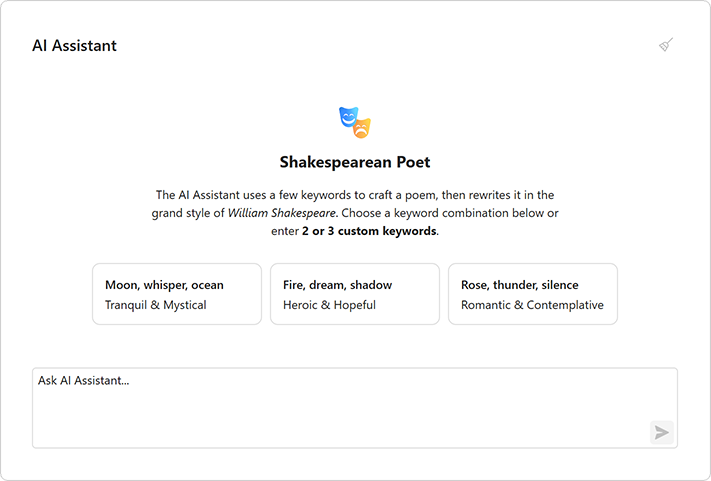Click the italic William Shakespeare text
711x481 pixels.
[282, 213]
